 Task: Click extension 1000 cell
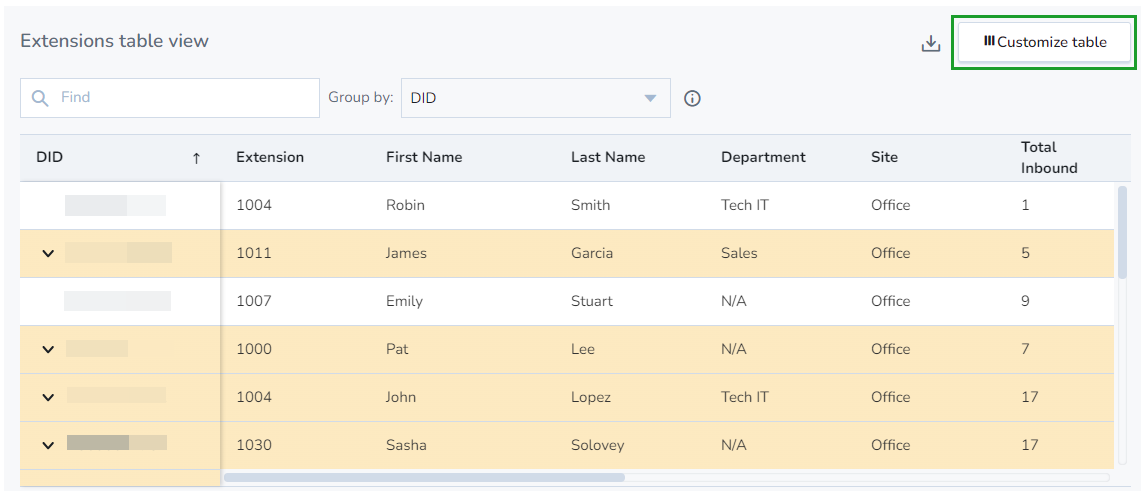[254, 349]
